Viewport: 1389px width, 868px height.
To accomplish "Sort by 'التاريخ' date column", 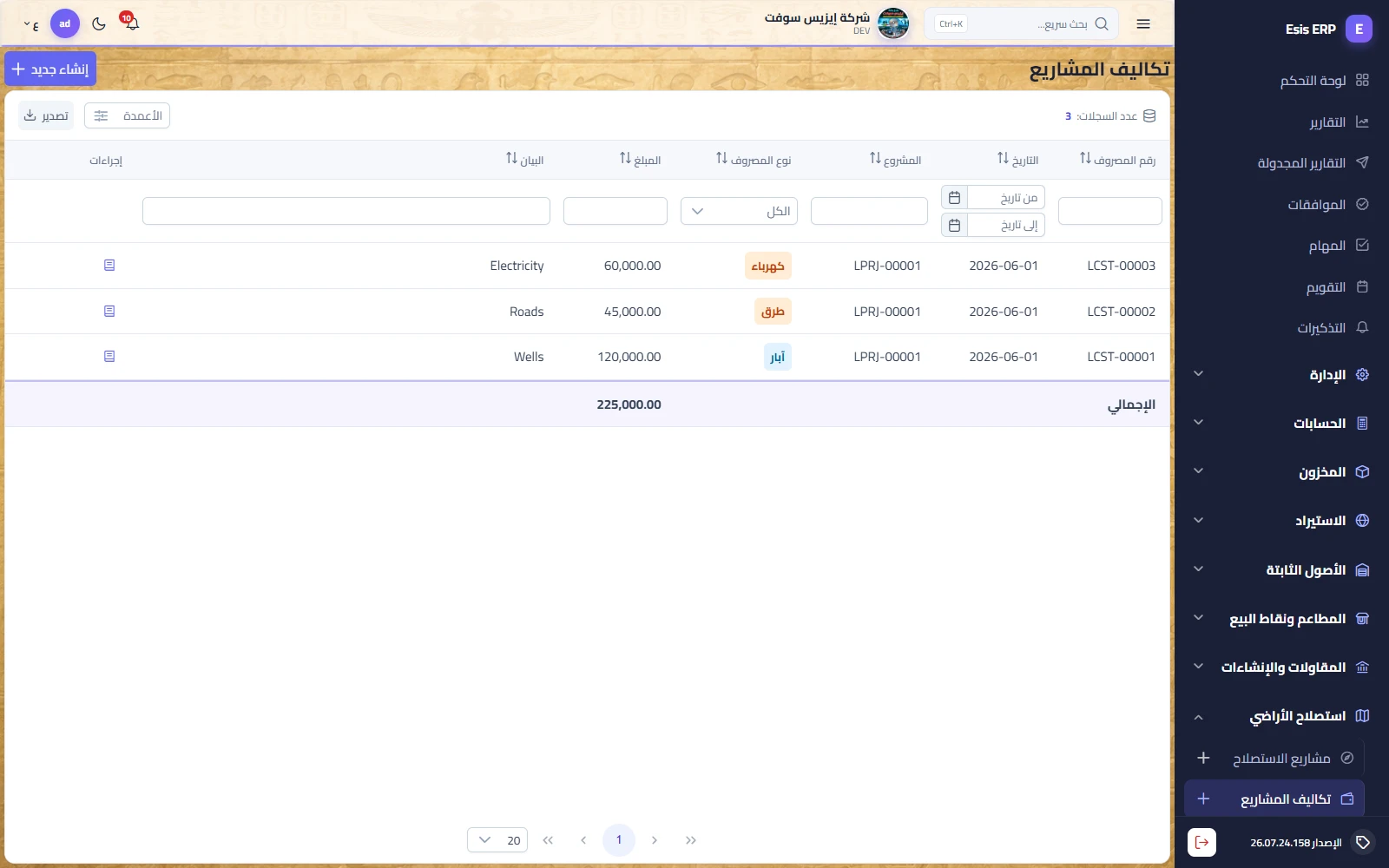I will tap(1017, 160).
